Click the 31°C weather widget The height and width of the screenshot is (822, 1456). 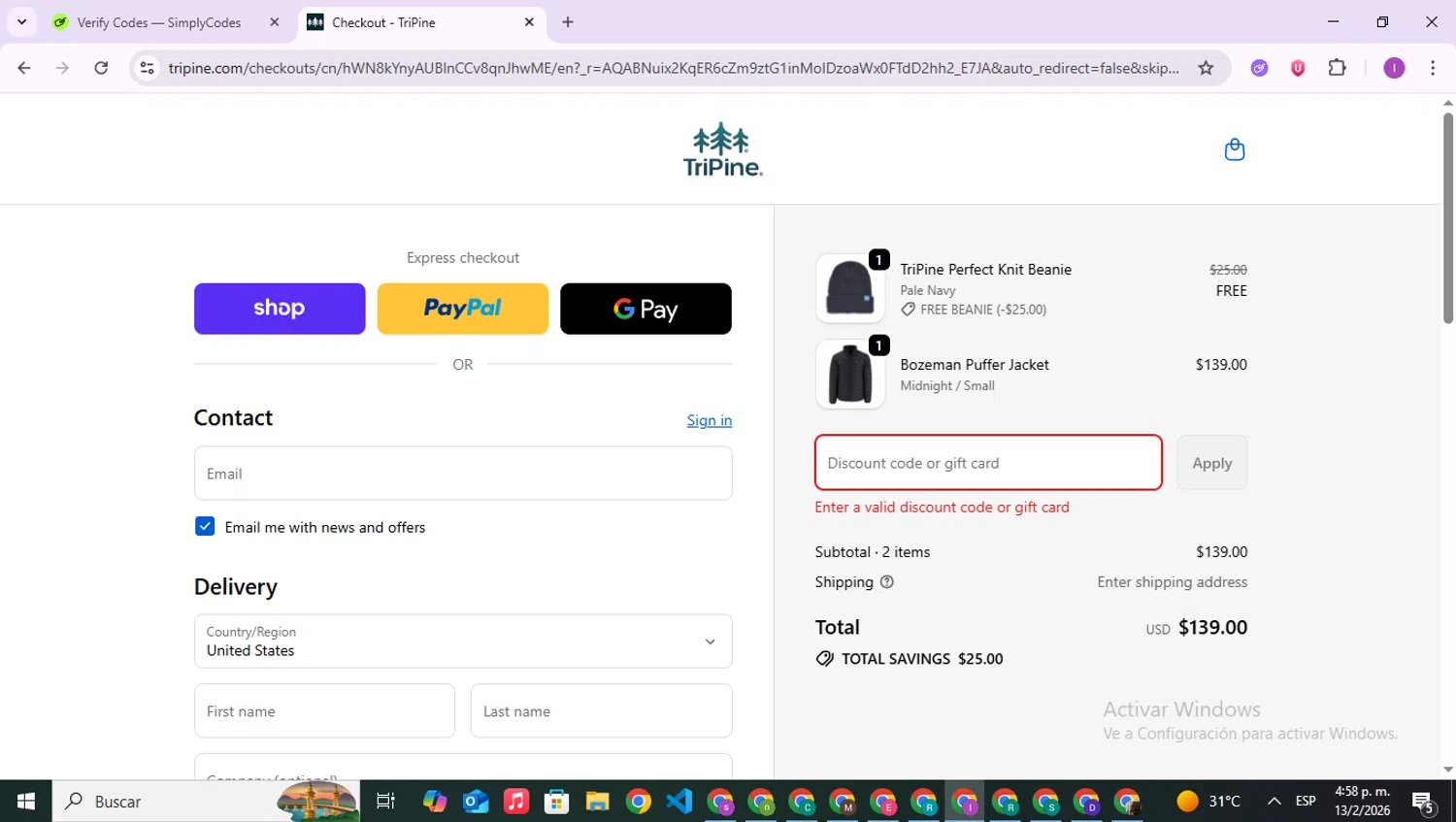(x=1208, y=802)
